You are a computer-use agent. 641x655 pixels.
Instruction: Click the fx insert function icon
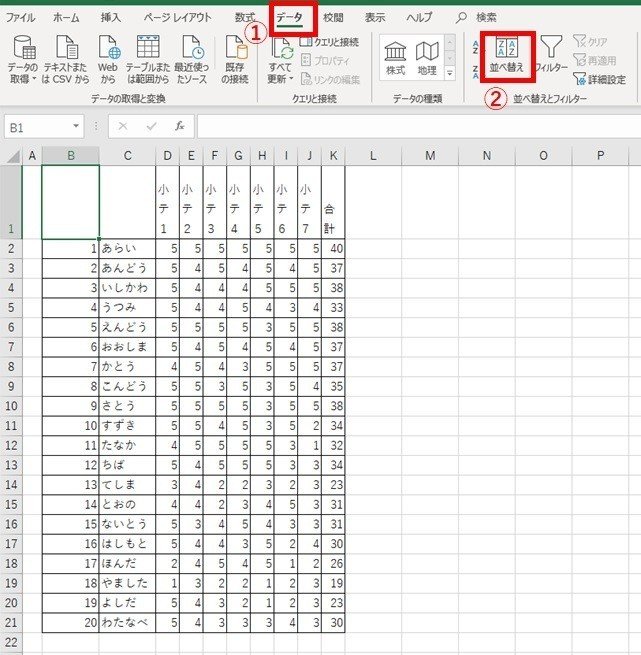tap(180, 126)
